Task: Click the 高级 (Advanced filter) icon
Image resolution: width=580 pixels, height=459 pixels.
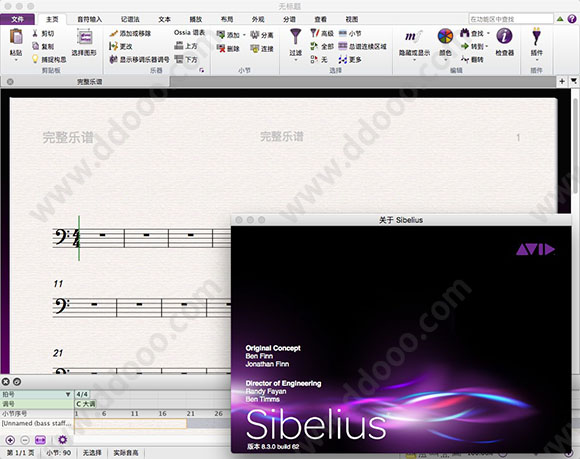Action: pos(314,33)
